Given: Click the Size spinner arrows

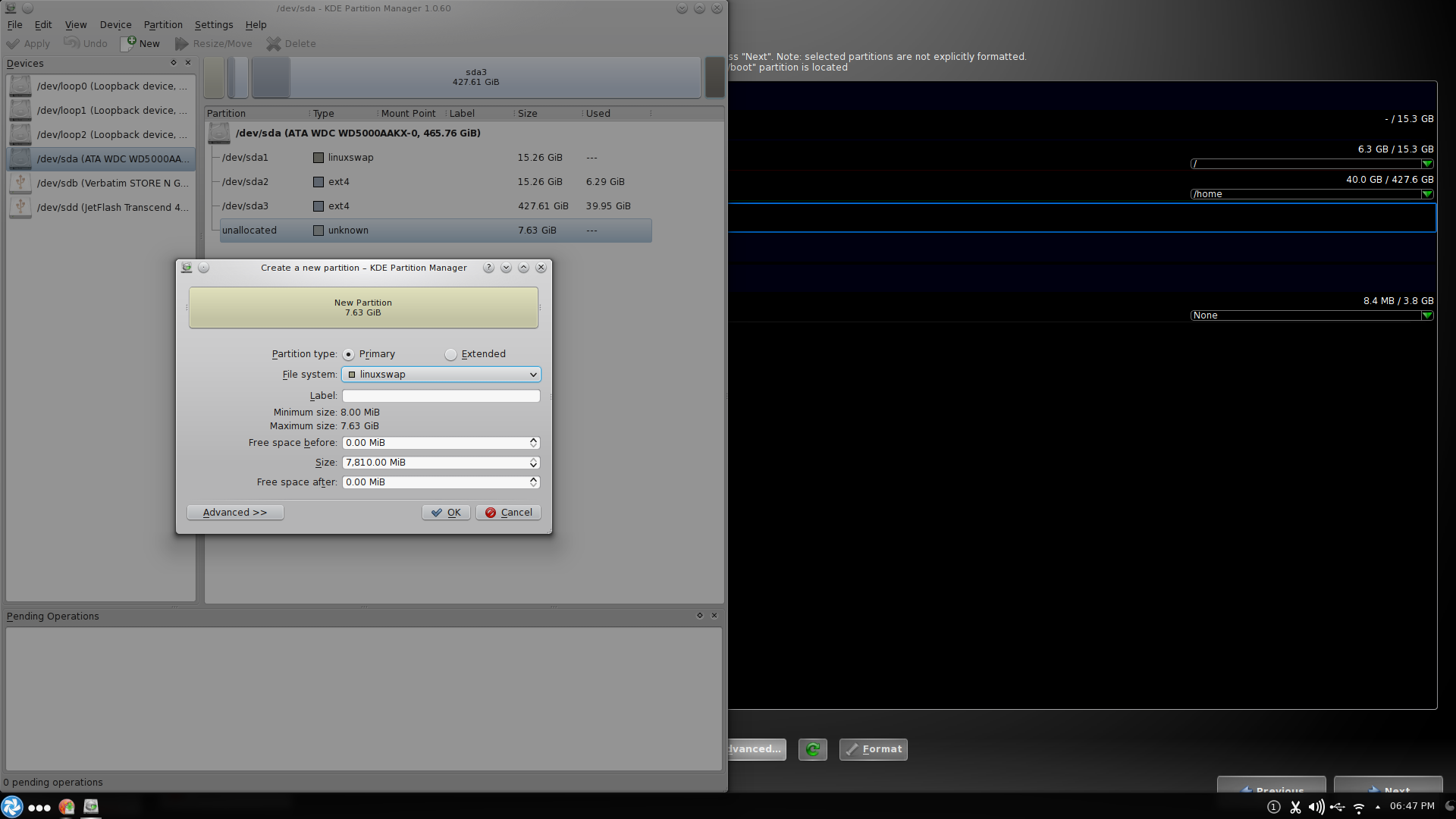Looking at the screenshot, I should 534,463.
